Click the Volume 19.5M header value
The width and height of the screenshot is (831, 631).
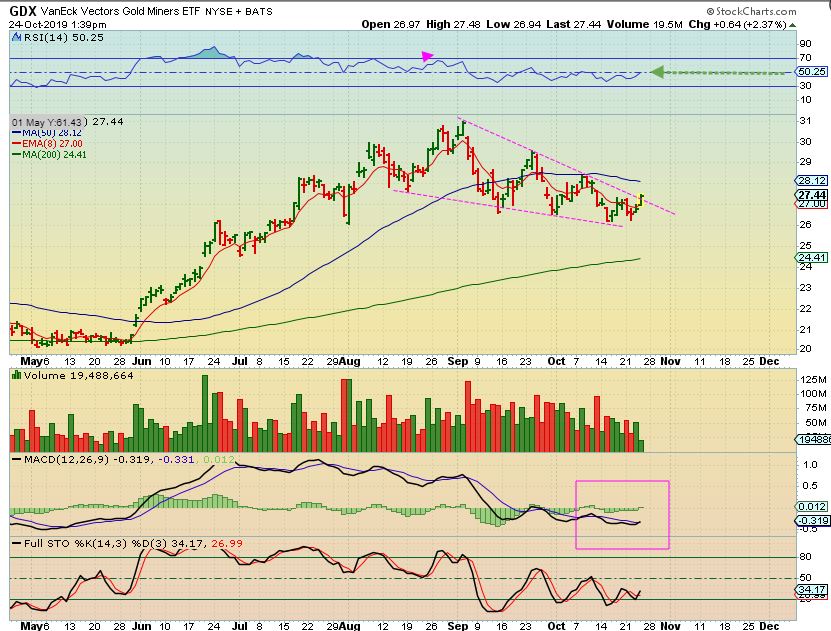coord(644,24)
